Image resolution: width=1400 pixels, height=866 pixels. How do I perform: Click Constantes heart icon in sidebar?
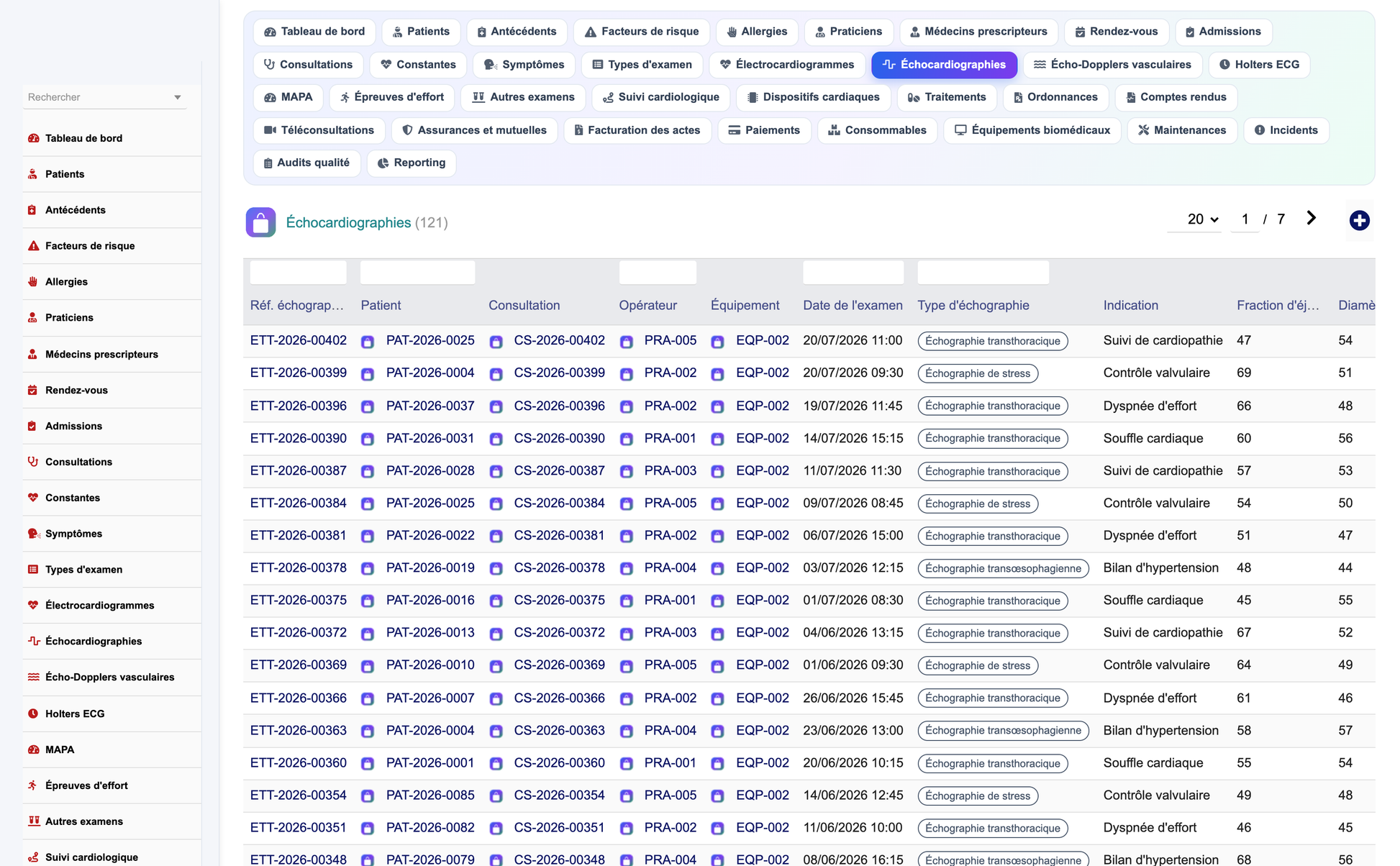pos(33,498)
